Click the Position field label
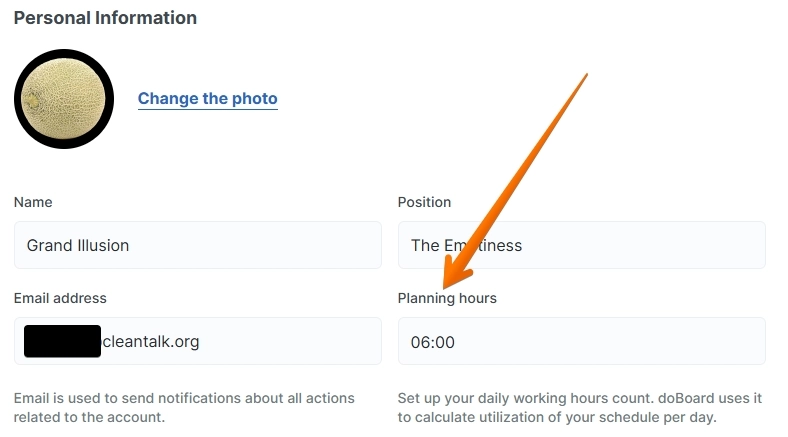 [424, 202]
